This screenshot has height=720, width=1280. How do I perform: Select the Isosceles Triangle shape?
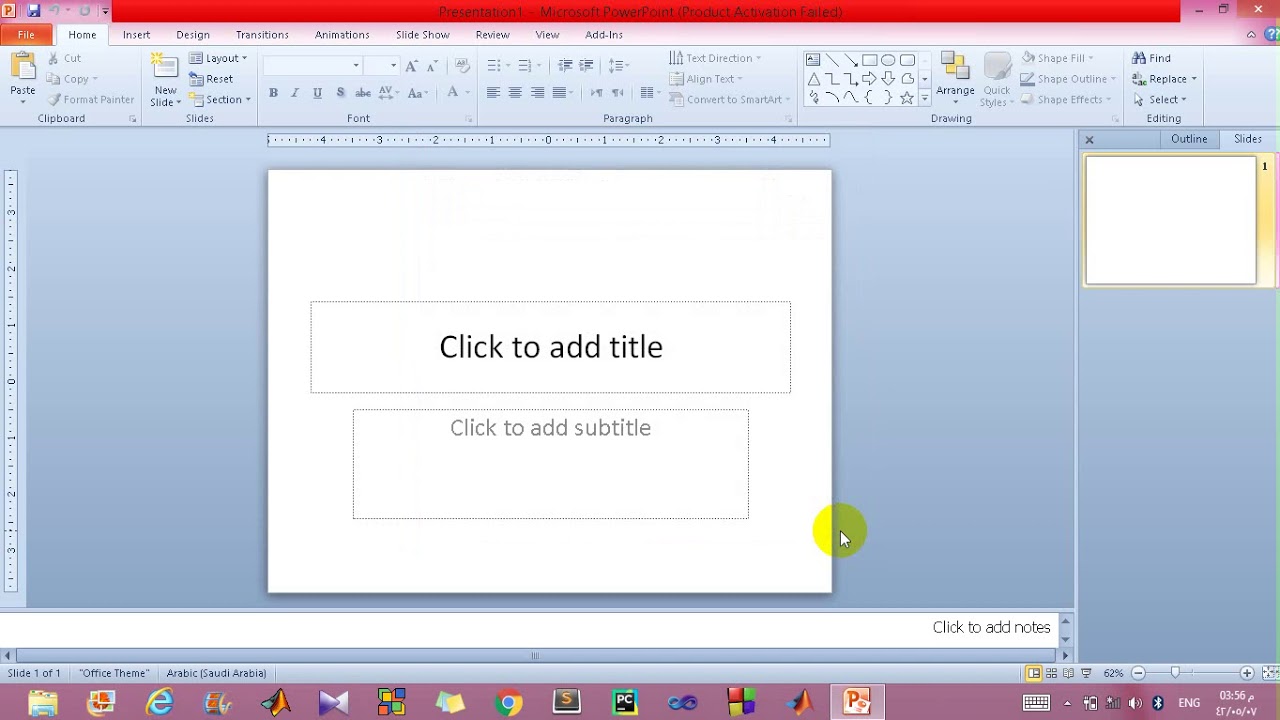coord(813,79)
